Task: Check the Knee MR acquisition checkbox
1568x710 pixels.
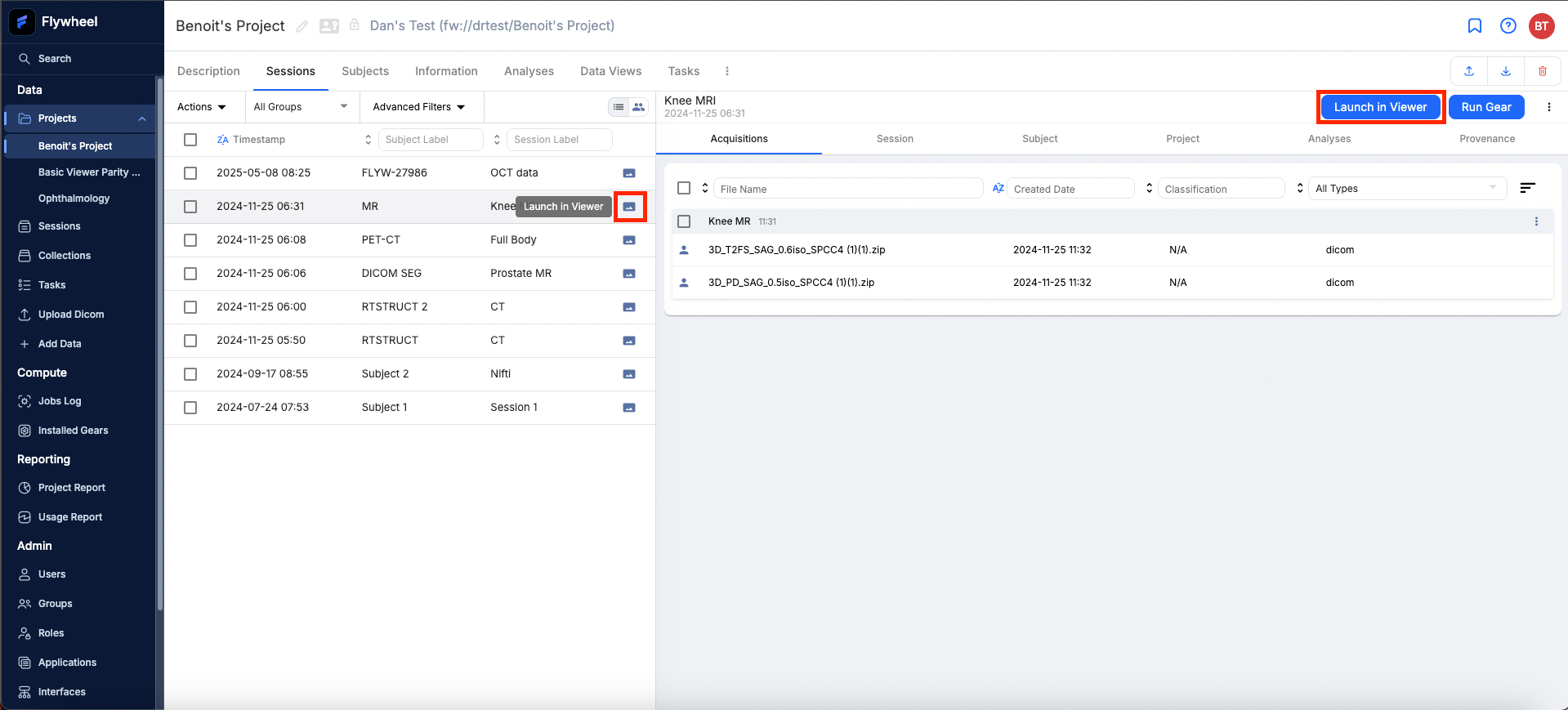Action: coord(684,221)
